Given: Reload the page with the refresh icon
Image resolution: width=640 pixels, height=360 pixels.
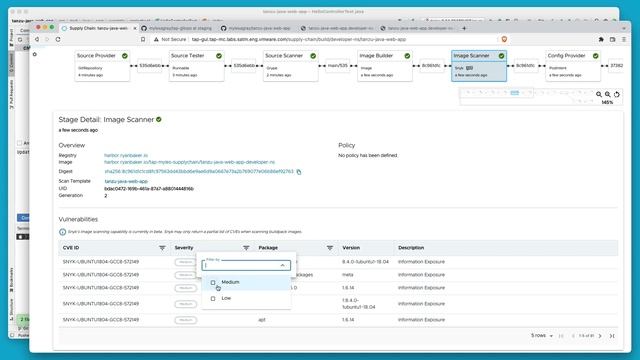Looking at the screenshot, I should (x=58, y=39).
